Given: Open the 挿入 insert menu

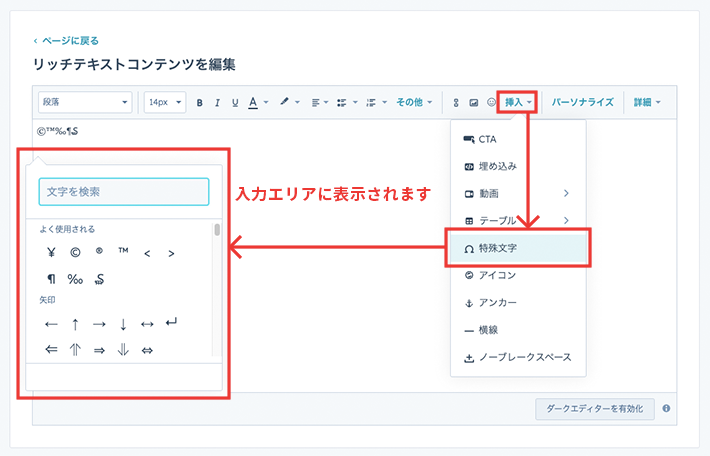Looking at the screenshot, I should 517,102.
